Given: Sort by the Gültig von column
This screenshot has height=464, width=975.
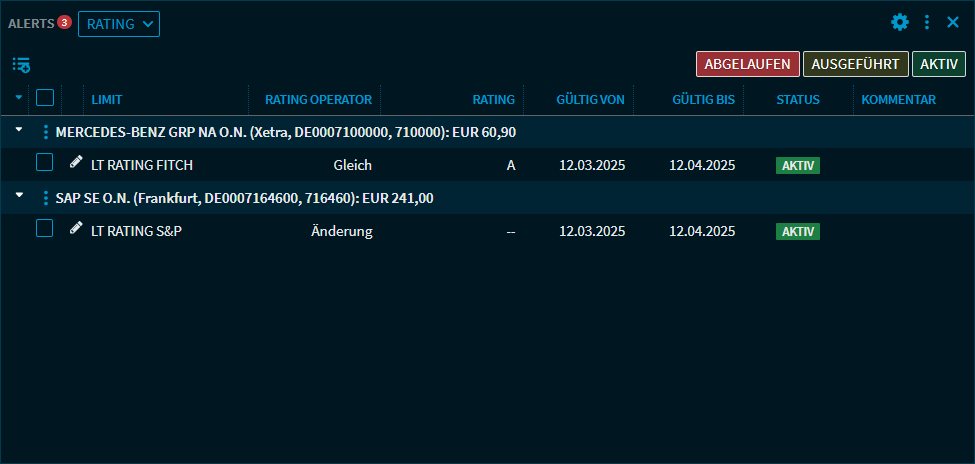Looking at the screenshot, I should [590, 100].
